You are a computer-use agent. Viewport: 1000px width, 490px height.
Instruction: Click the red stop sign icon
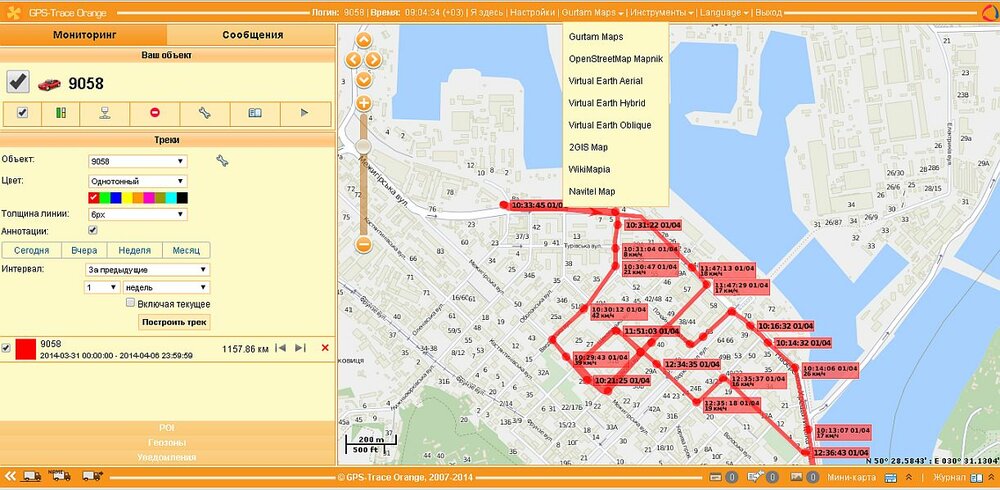click(154, 113)
